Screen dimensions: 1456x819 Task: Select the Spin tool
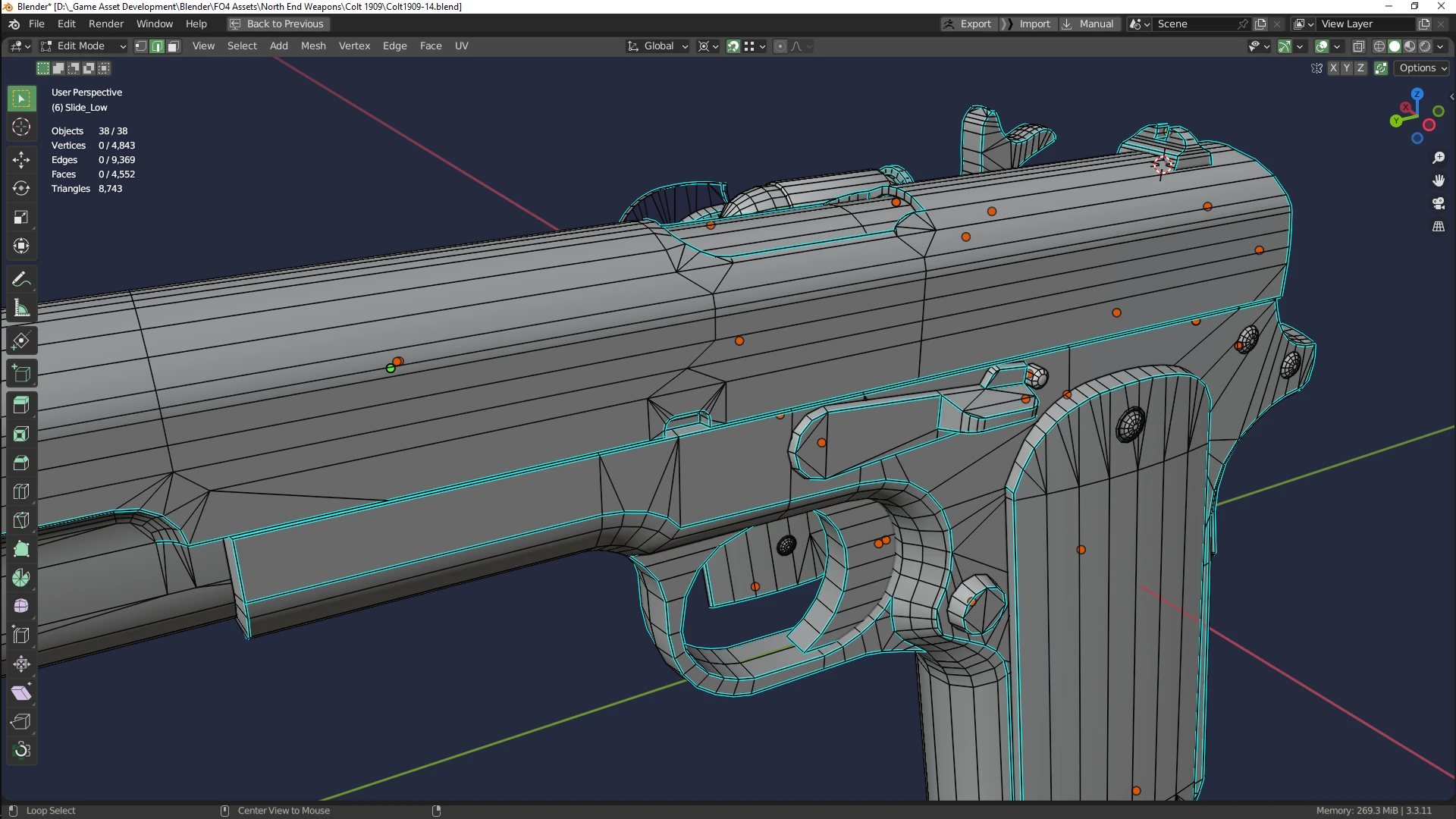click(21, 578)
